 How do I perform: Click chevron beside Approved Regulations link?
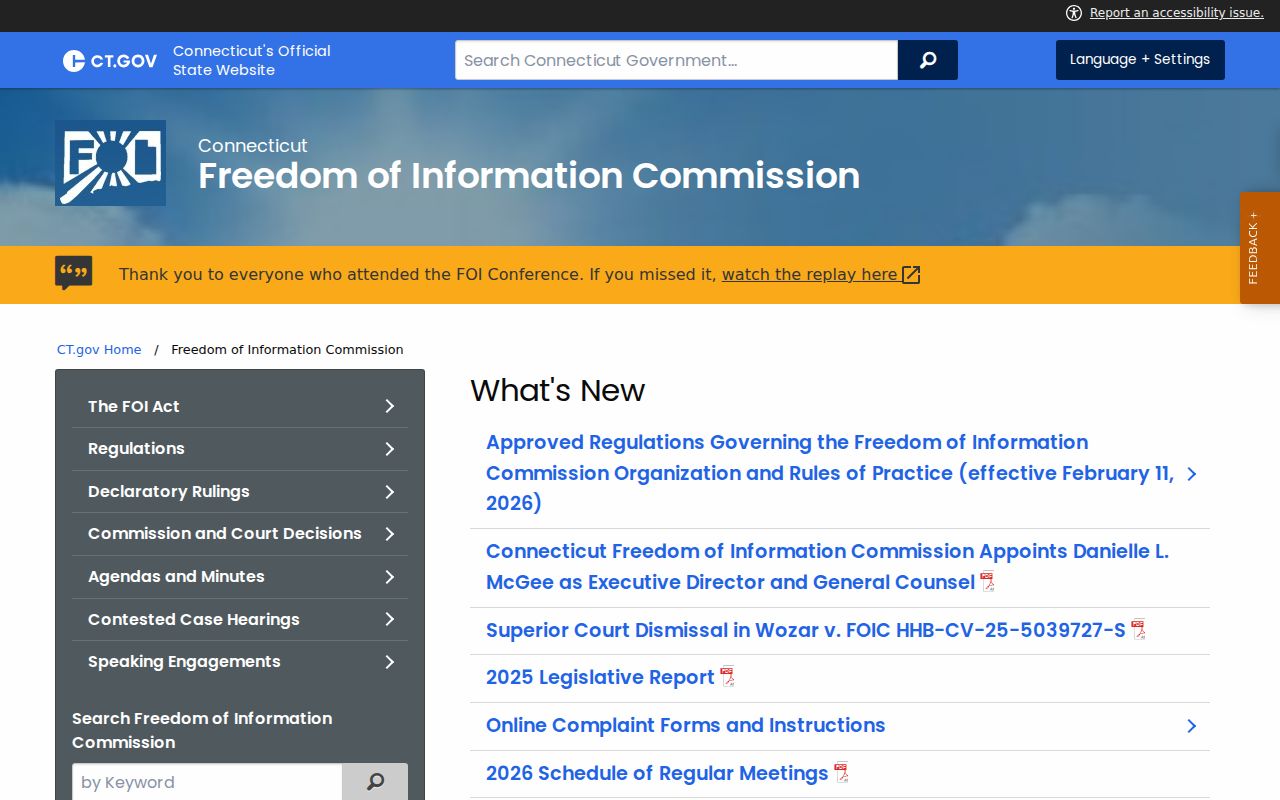pyautogui.click(x=1192, y=473)
